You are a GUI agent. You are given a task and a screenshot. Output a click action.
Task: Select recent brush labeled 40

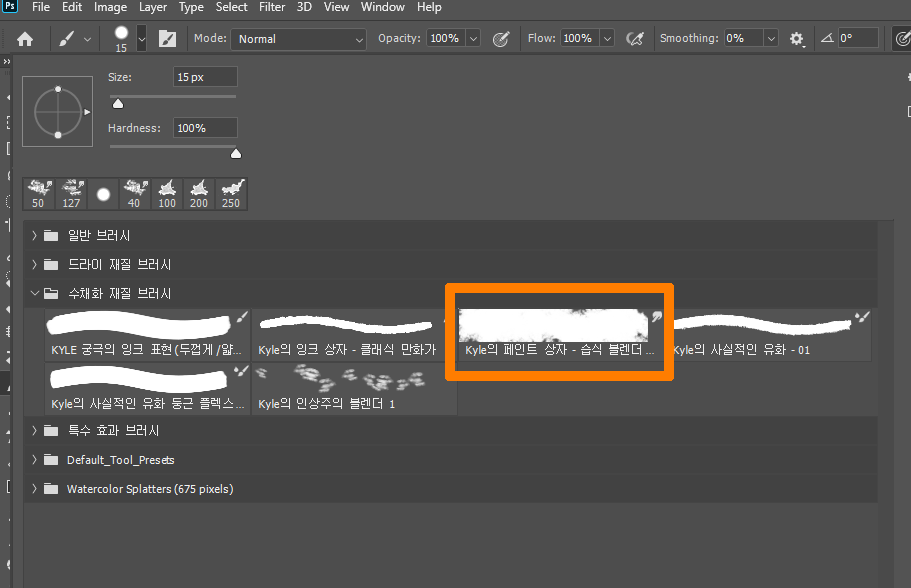pyautogui.click(x=135, y=193)
